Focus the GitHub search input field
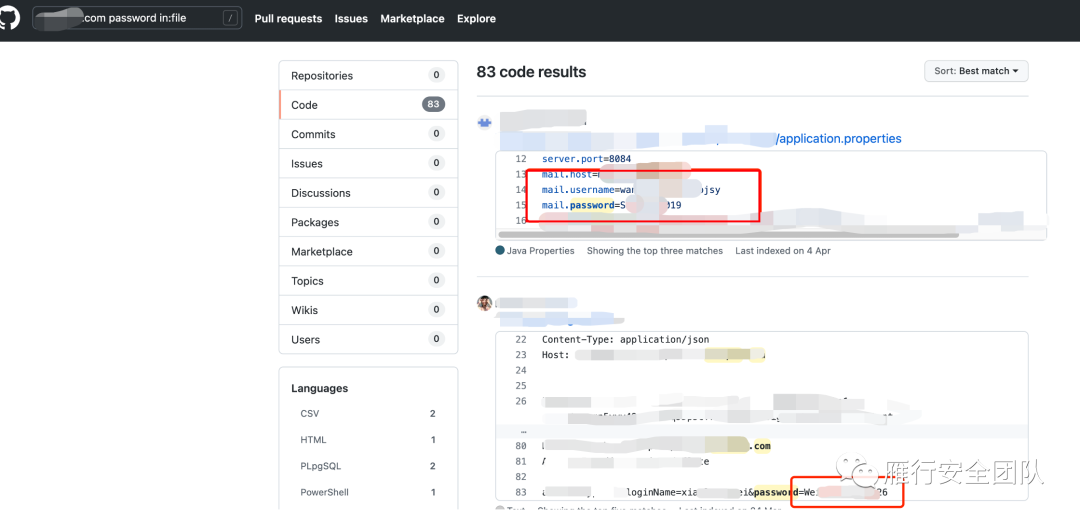 click(137, 19)
